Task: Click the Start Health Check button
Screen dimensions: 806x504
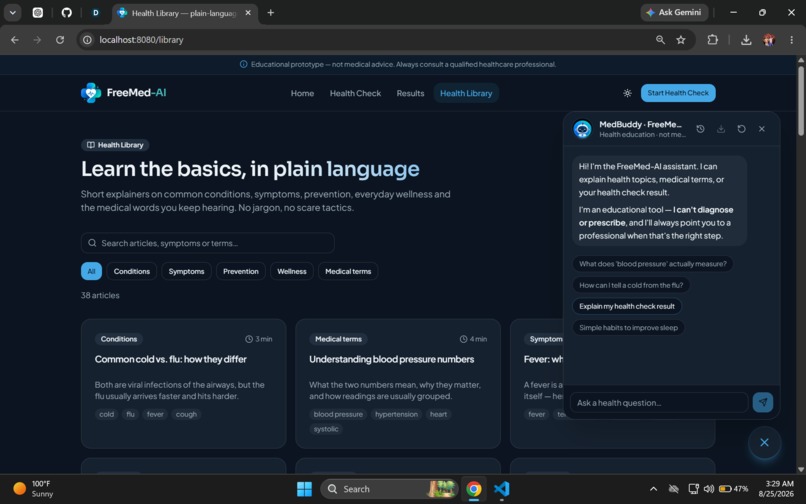Action: pos(678,93)
